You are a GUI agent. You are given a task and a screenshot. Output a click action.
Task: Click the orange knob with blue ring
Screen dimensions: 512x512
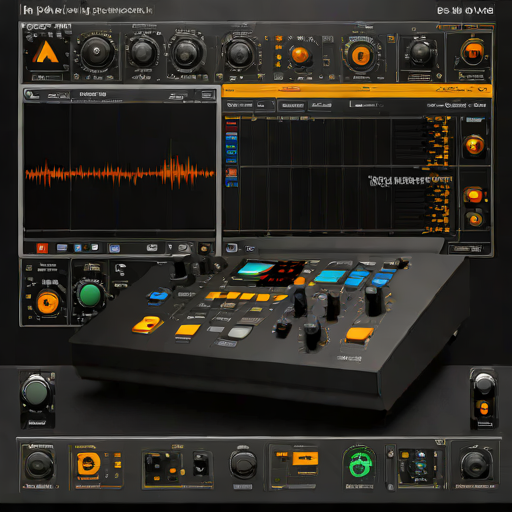360,55
